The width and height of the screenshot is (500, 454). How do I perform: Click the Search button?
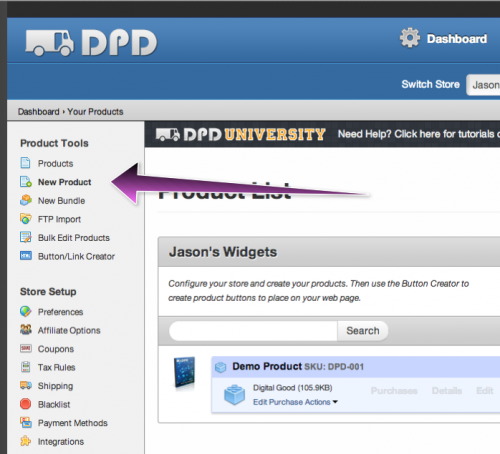[363, 331]
